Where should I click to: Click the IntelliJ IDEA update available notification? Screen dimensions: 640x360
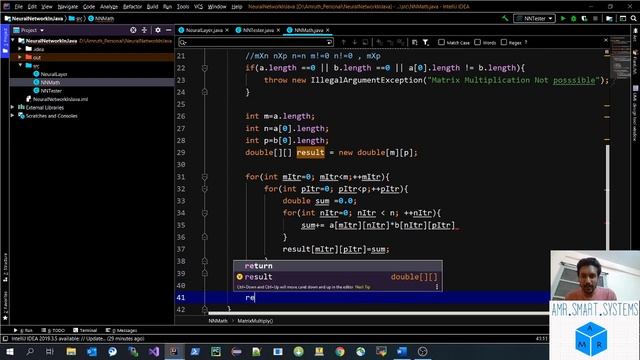(78, 339)
